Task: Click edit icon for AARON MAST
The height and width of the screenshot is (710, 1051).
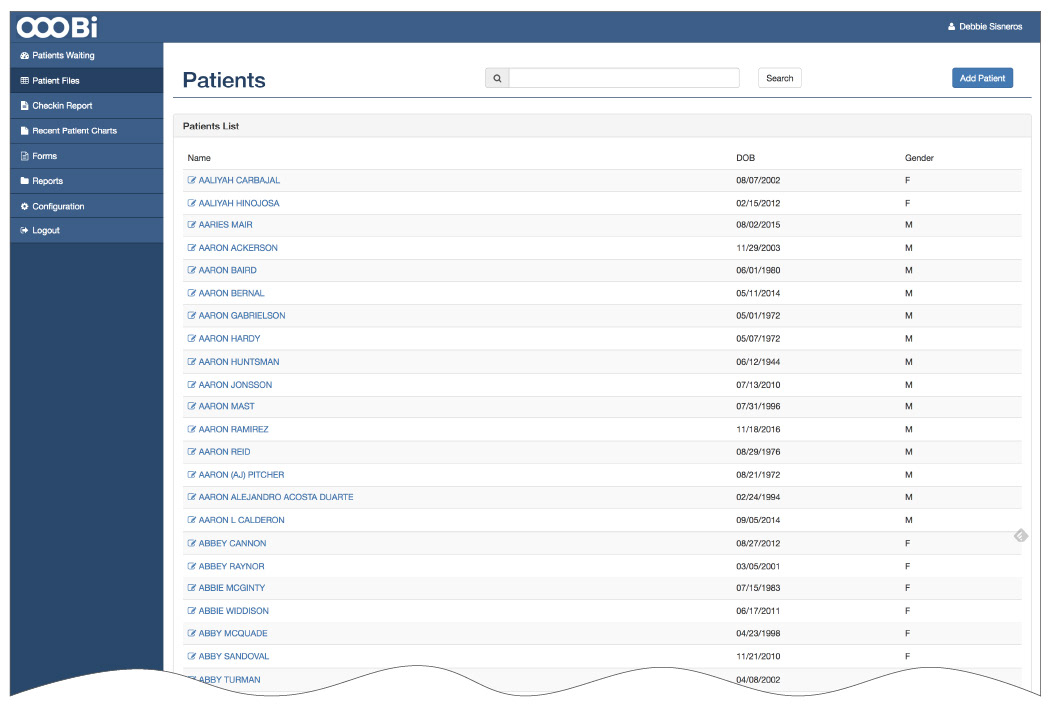Action: [x=192, y=406]
